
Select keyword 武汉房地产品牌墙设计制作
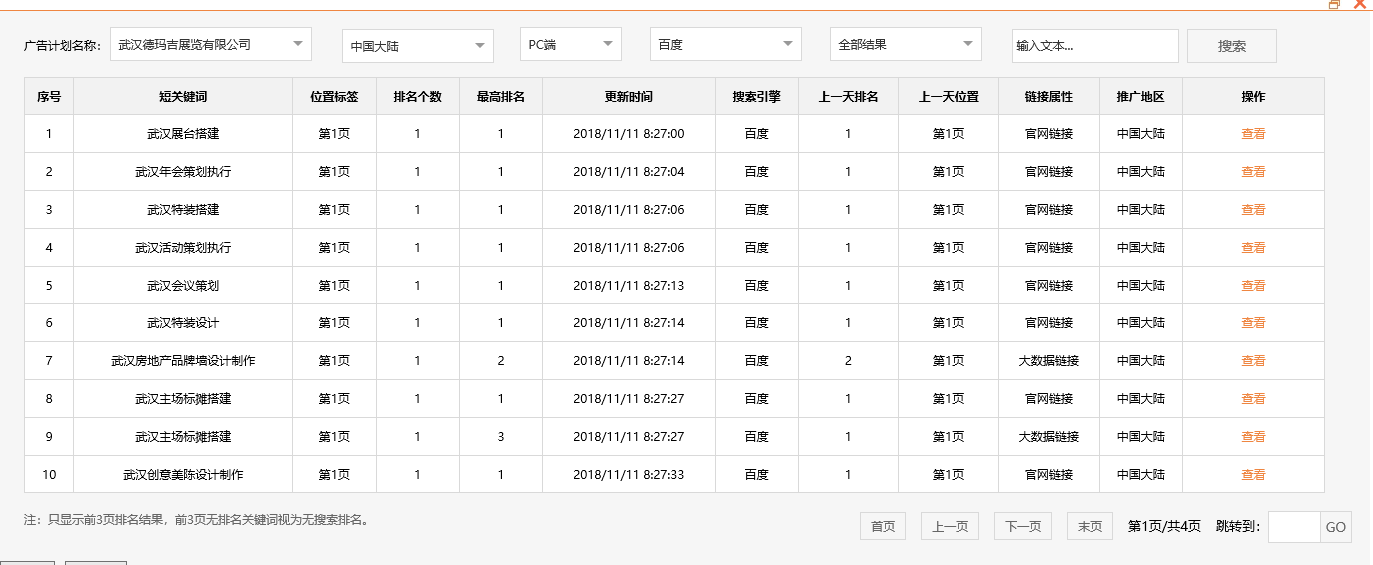coord(183,361)
